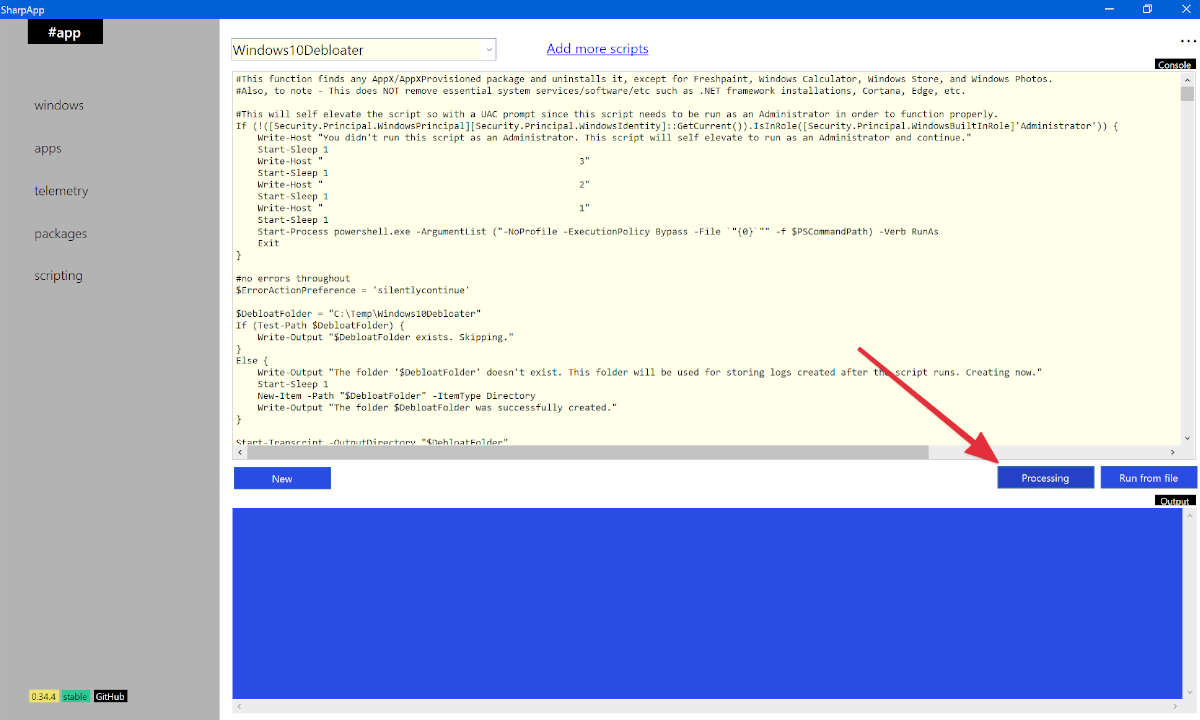Click the script editor's scroll-right arrow
The width and height of the screenshot is (1200, 720).
(x=1174, y=453)
